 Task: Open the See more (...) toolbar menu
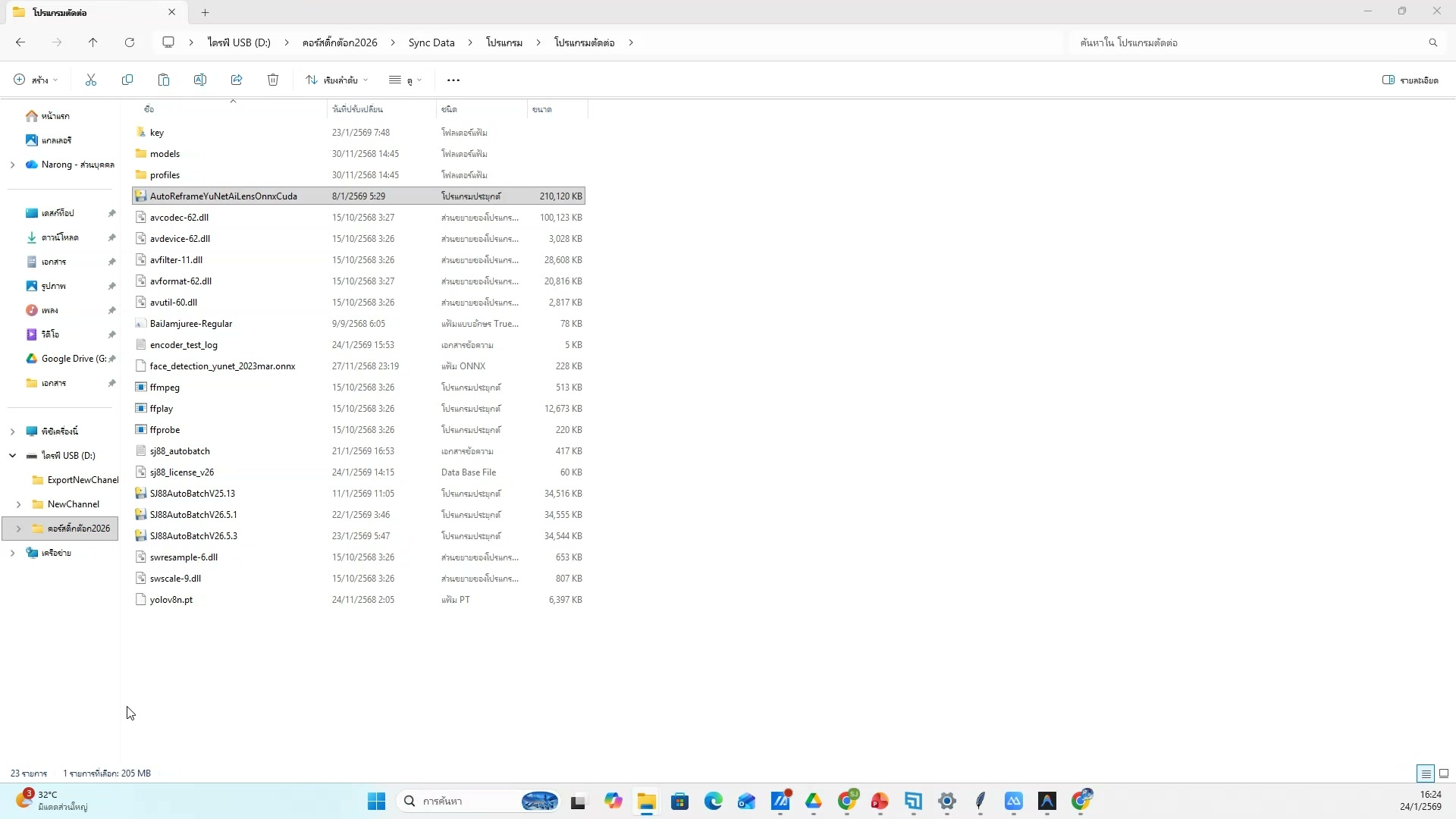click(453, 80)
